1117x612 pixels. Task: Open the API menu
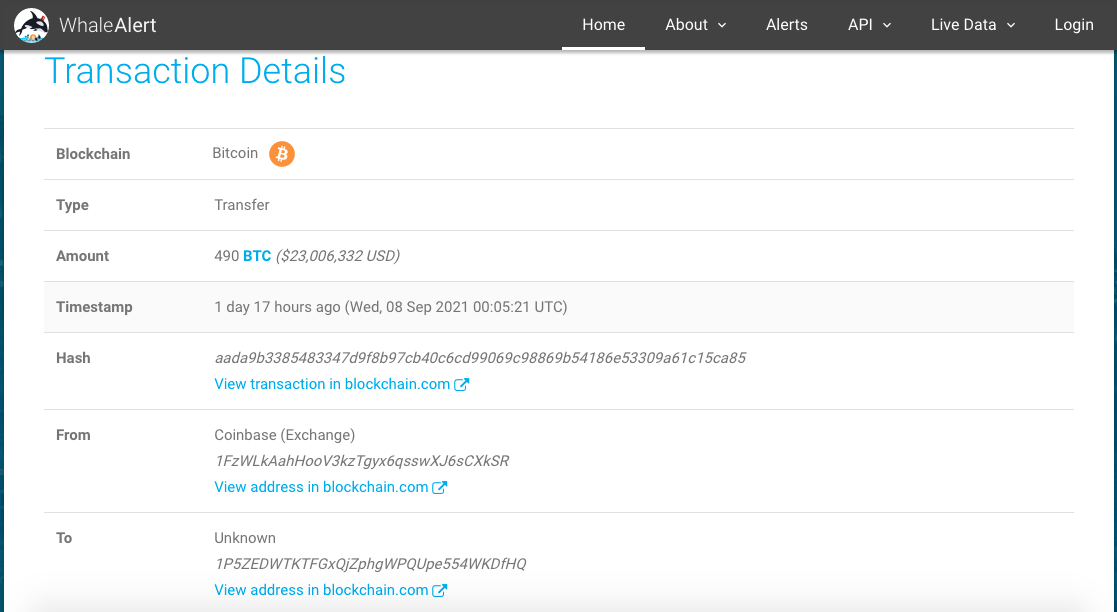pyautogui.click(x=869, y=25)
